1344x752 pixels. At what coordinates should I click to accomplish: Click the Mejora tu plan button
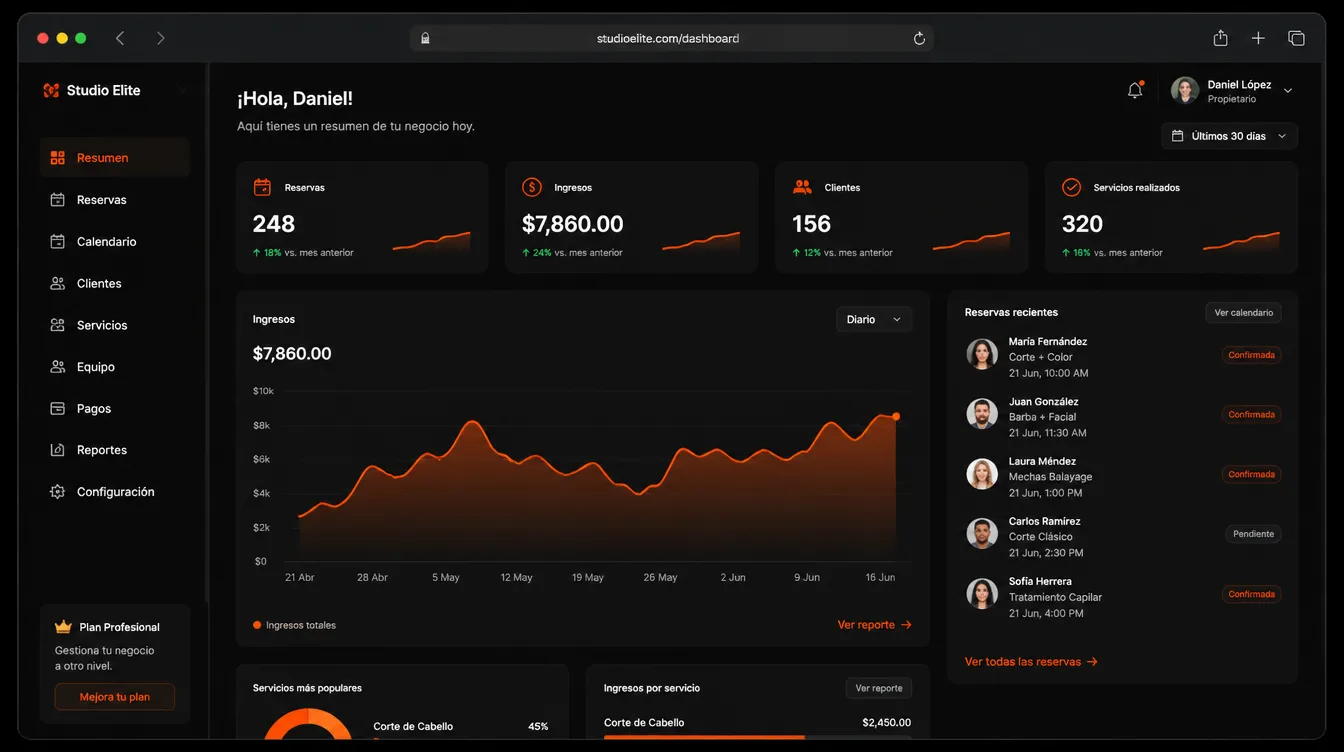tap(115, 697)
